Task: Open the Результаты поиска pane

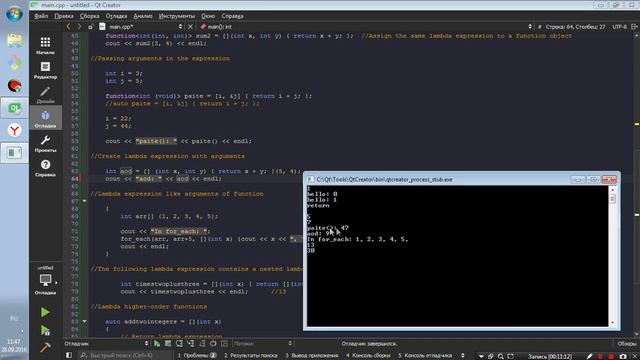Action: pyautogui.click(x=251, y=356)
